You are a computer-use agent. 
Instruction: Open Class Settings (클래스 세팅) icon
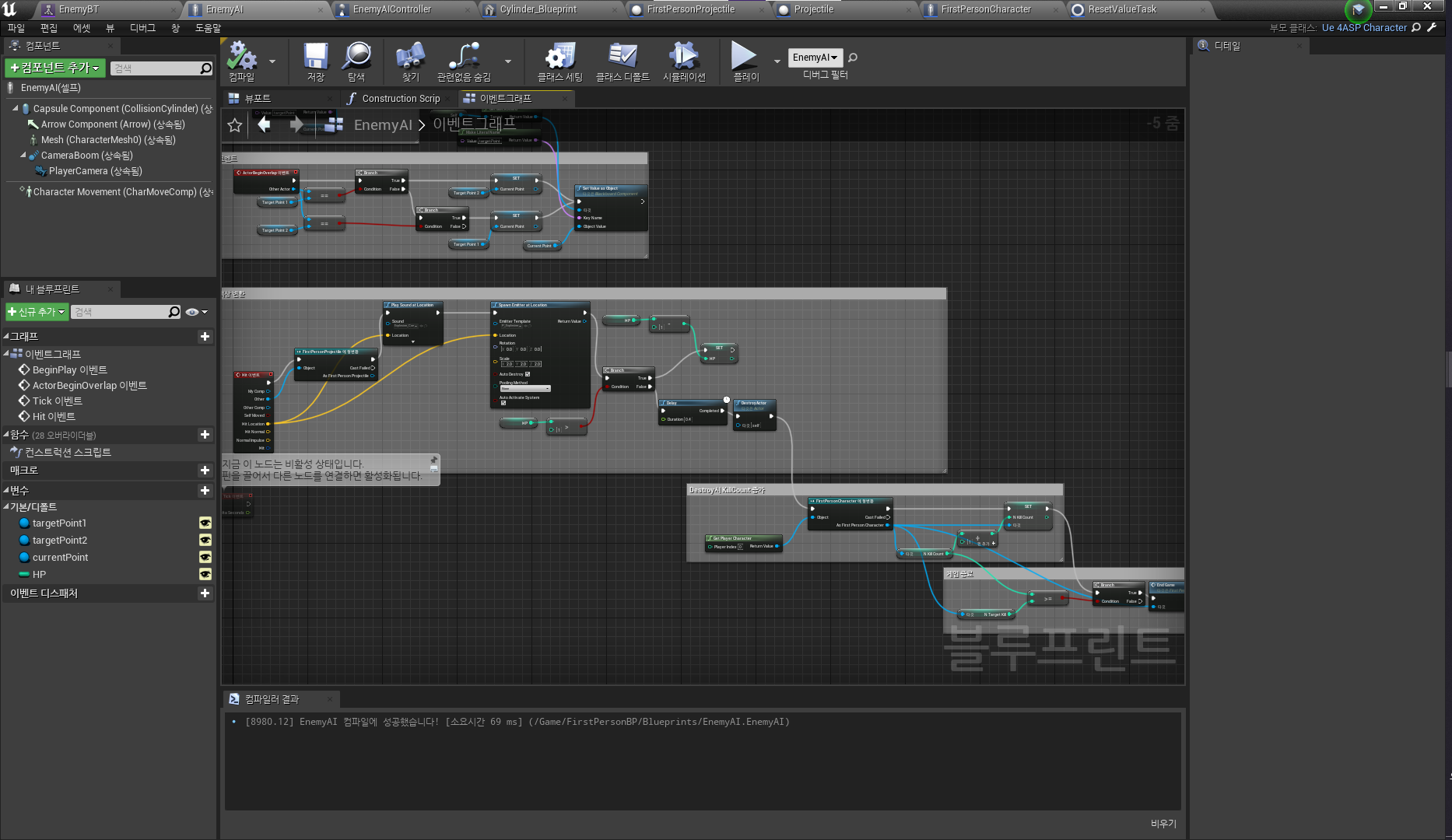point(559,57)
